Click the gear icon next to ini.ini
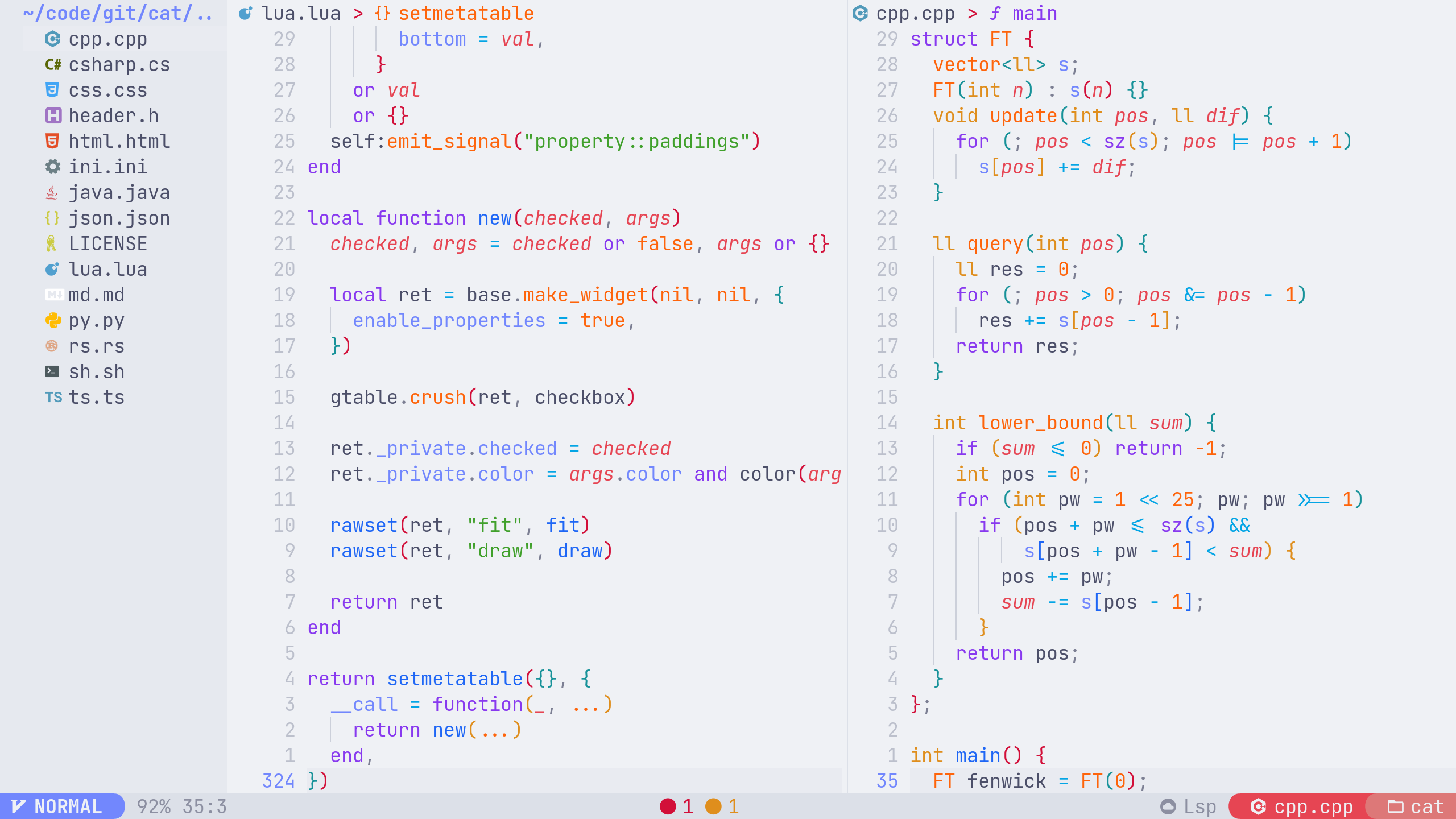Image resolution: width=1456 pixels, height=819 pixels. point(52,167)
